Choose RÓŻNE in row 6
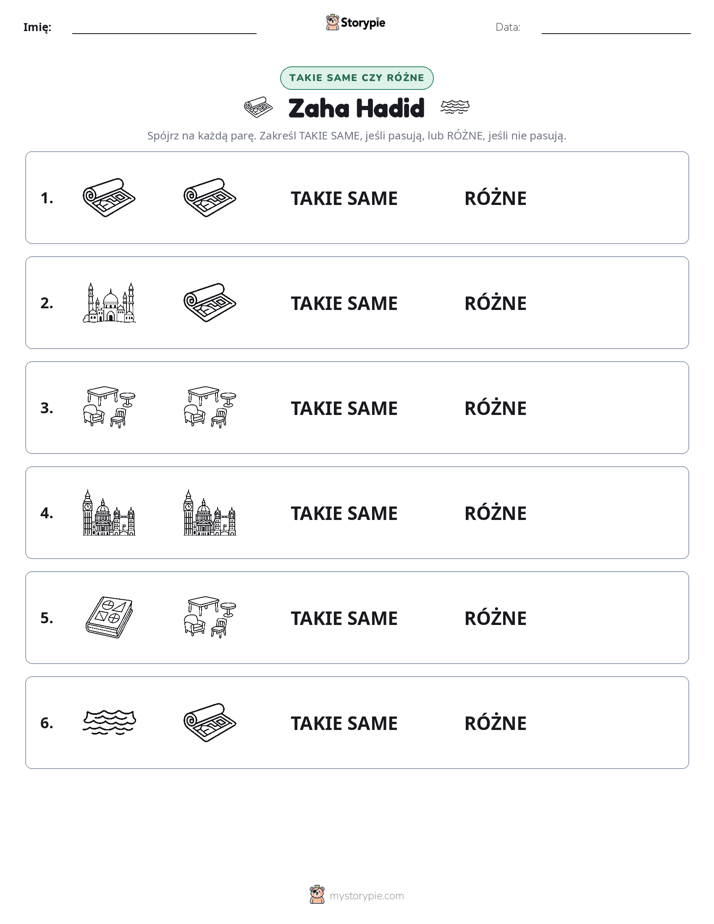 click(495, 722)
